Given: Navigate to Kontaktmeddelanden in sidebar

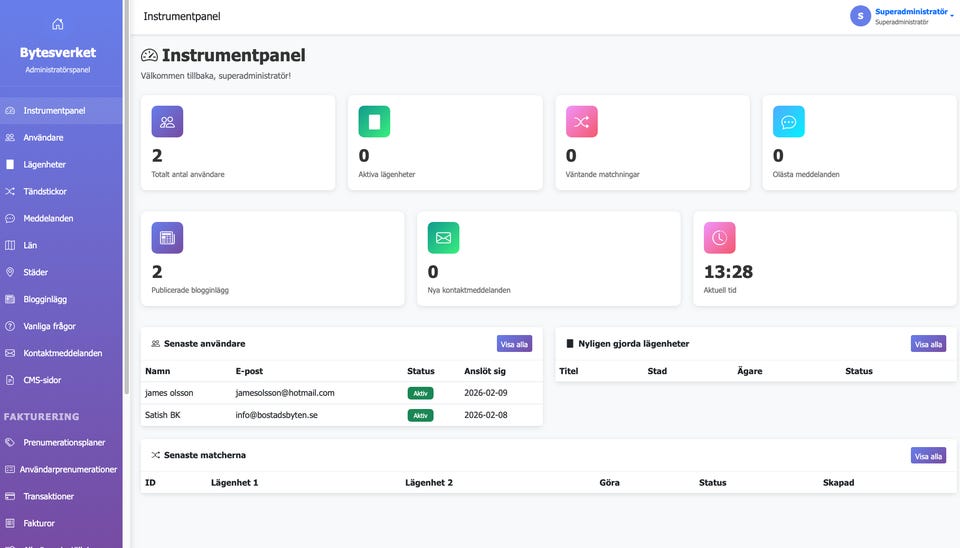Looking at the screenshot, I should [x=62, y=353].
